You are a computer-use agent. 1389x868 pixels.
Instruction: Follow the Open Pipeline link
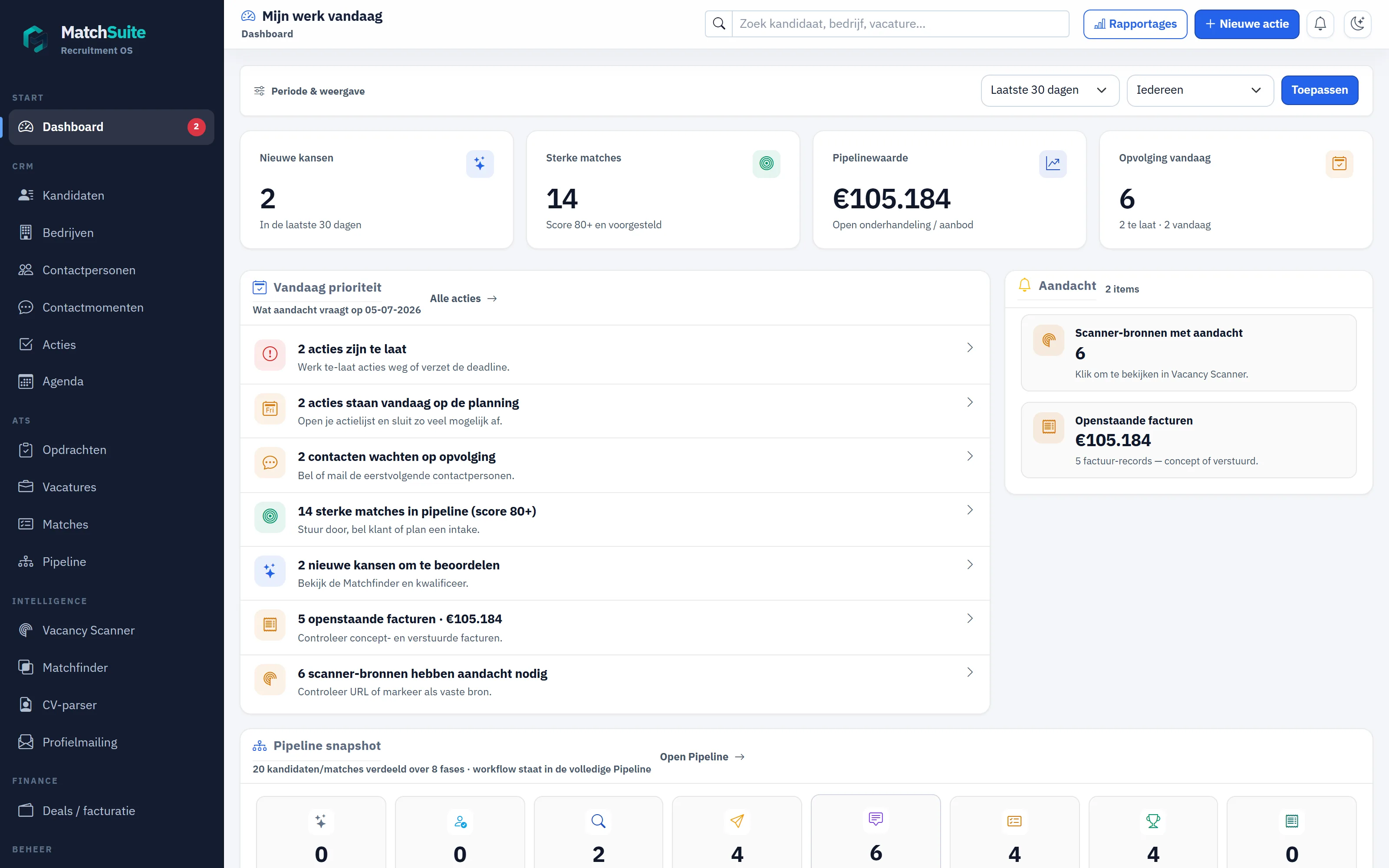(x=702, y=756)
